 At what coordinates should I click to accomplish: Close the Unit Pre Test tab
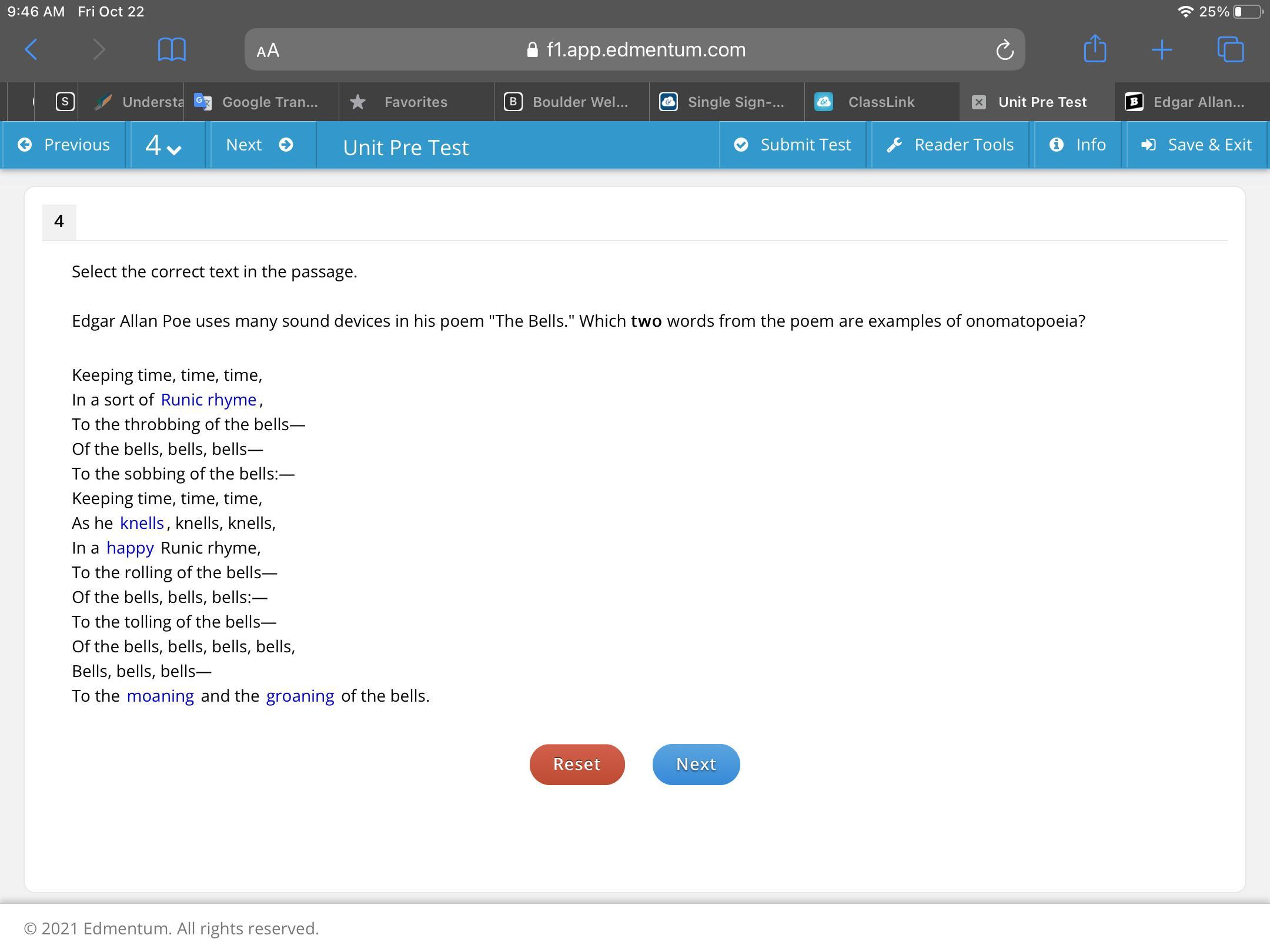point(978,102)
